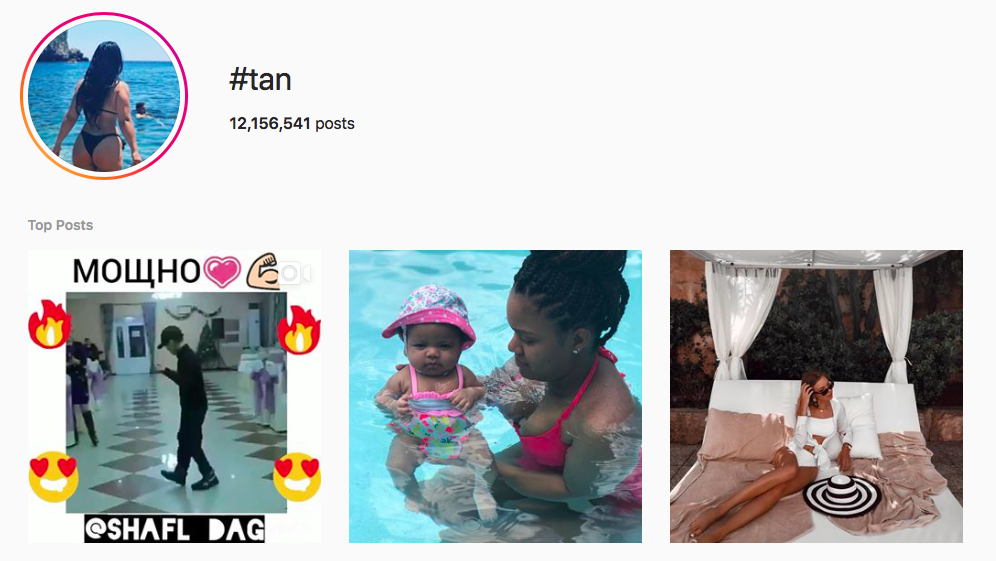
Task: Open the video camera icon on first post
Action: tap(295, 273)
